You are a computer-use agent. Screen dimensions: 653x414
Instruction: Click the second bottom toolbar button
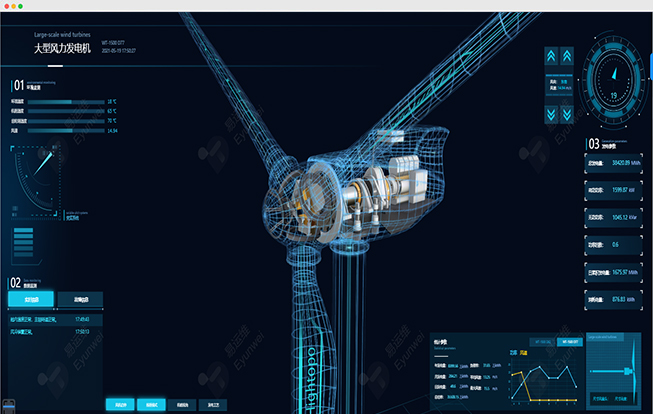coord(151,405)
